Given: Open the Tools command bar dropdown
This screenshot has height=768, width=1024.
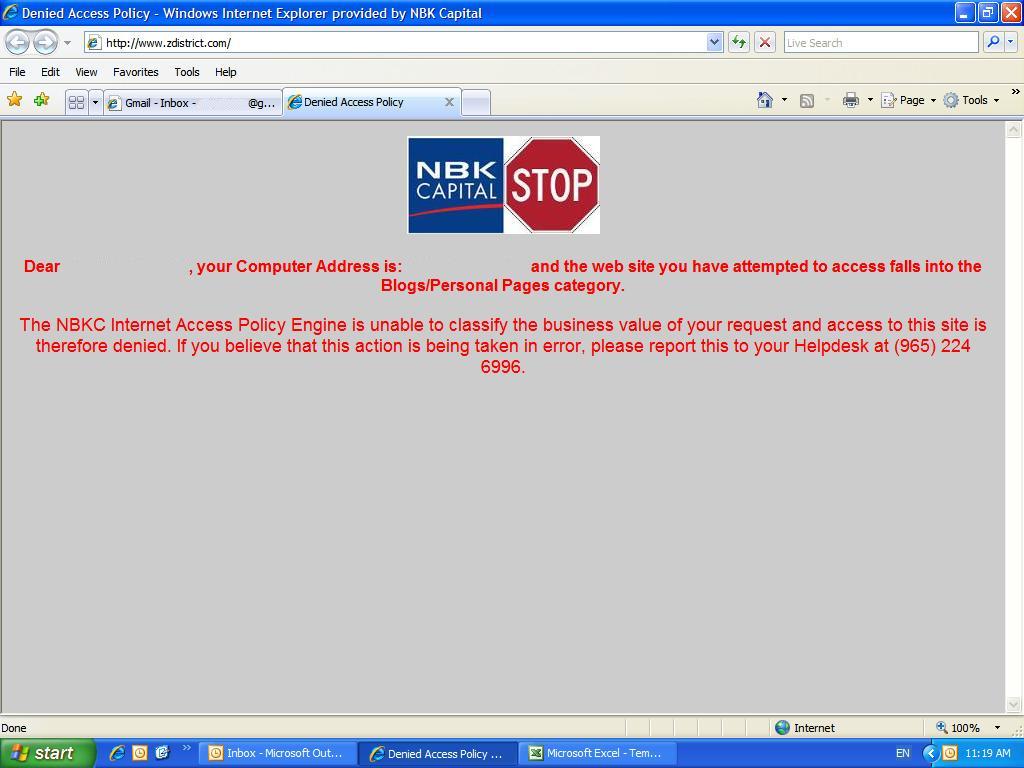Looking at the screenshot, I should tap(973, 100).
